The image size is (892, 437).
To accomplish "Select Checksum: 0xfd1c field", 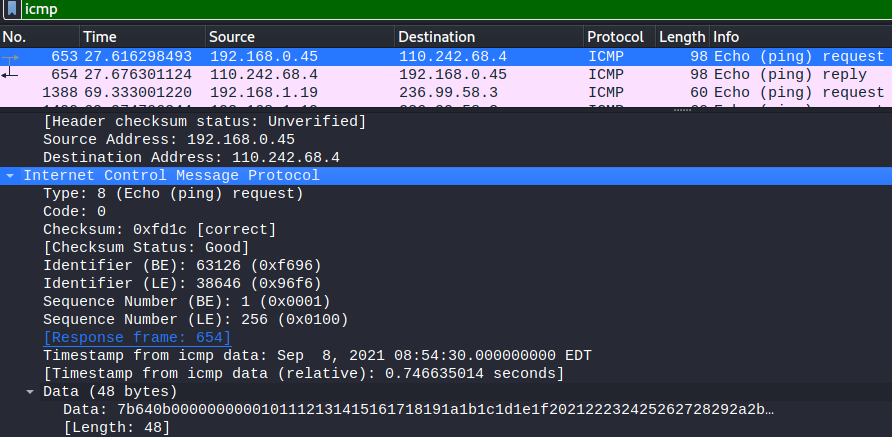I will click(x=160, y=230).
